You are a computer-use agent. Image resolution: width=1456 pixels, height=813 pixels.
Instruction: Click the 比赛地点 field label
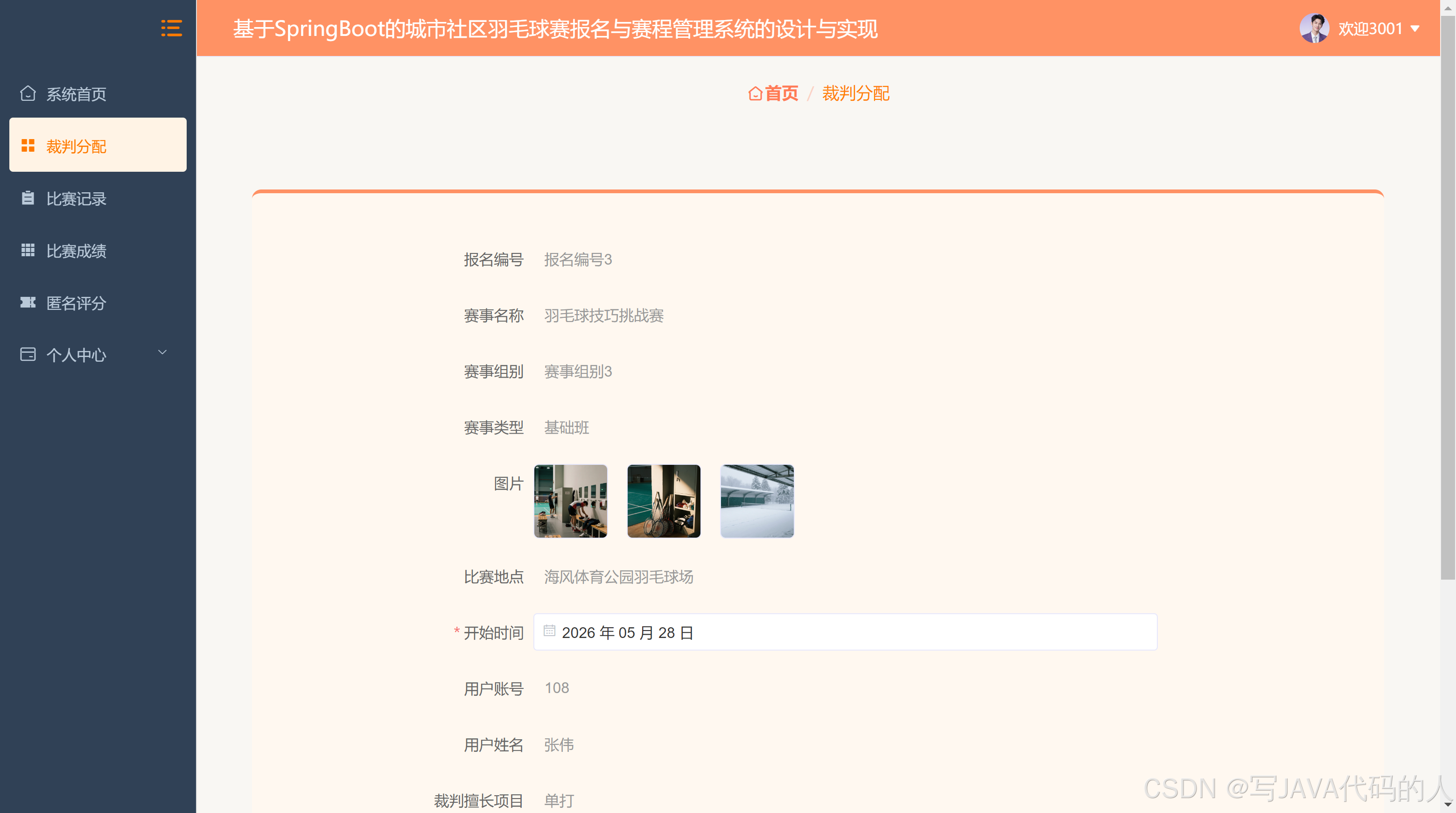(x=493, y=577)
